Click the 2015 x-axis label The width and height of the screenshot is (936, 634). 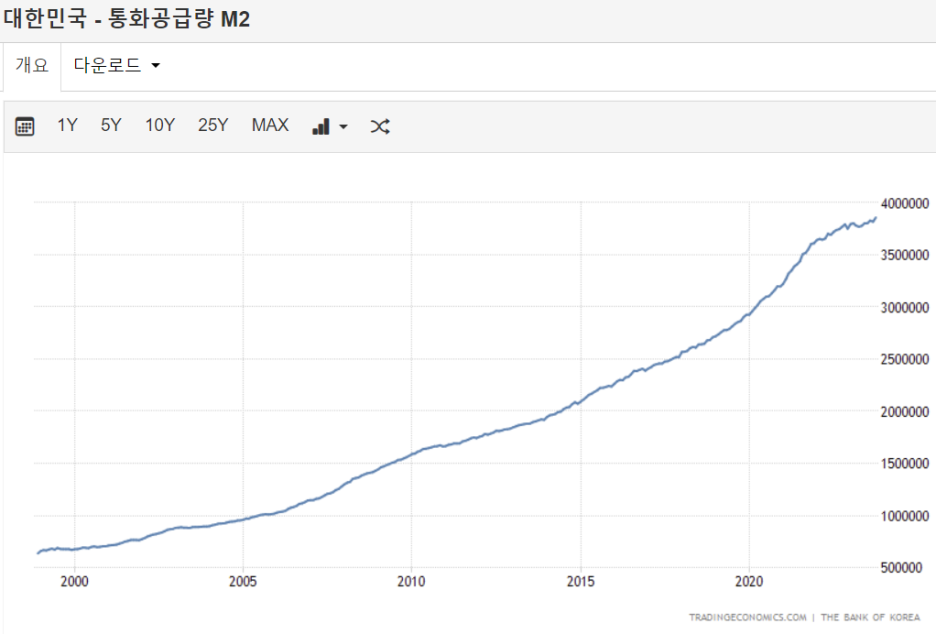click(580, 581)
